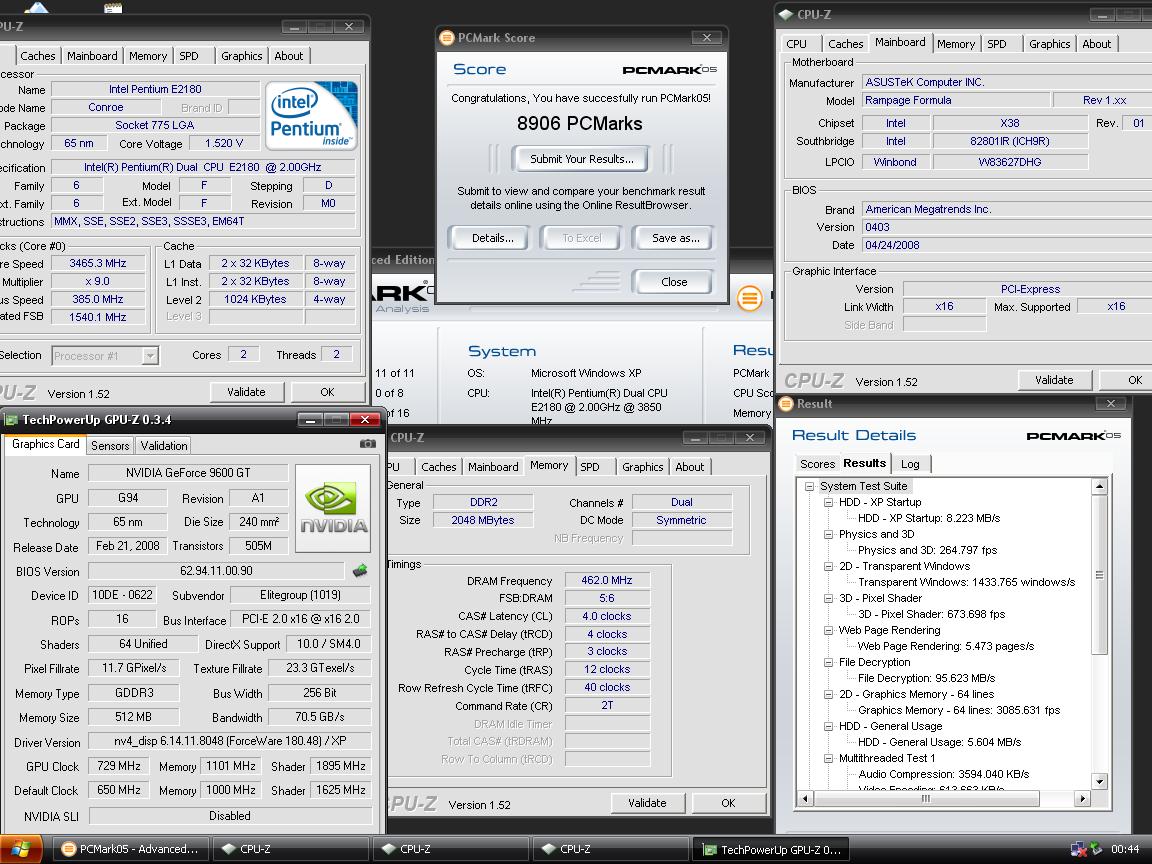
Task: Click the Core Voltage 1.520 V value
Action: pos(224,144)
